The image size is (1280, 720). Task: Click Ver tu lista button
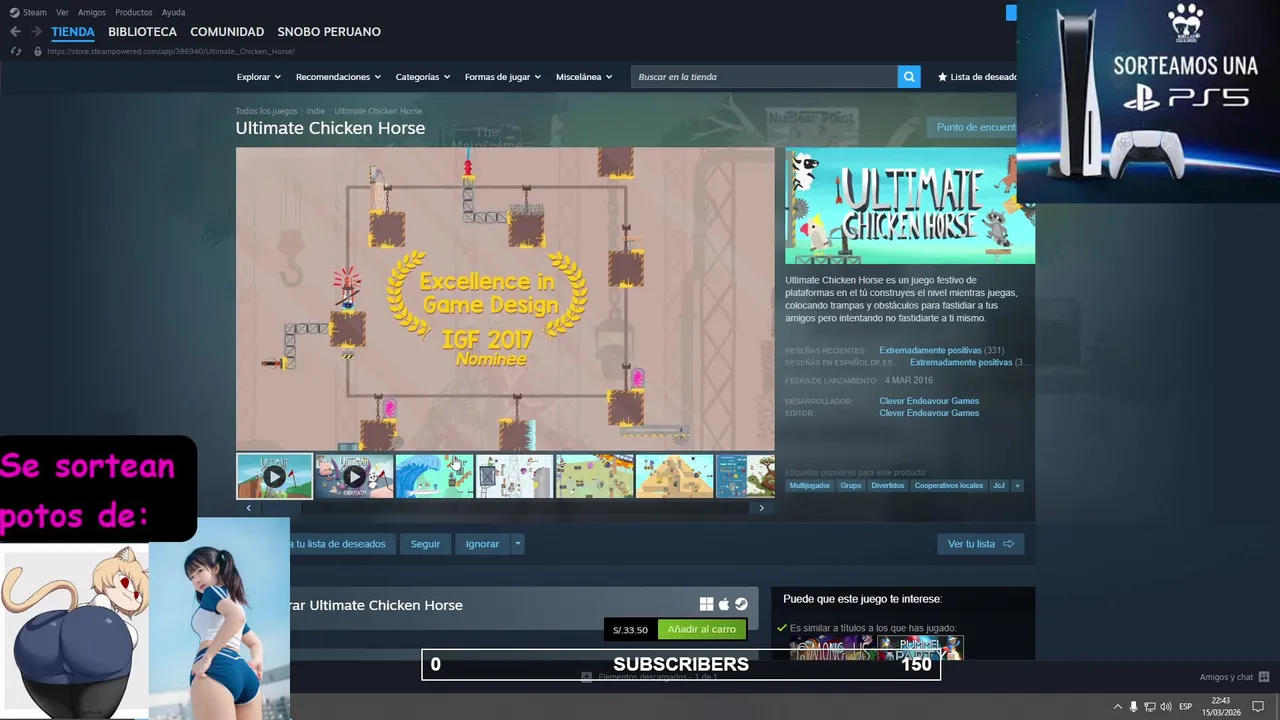click(x=980, y=544)
